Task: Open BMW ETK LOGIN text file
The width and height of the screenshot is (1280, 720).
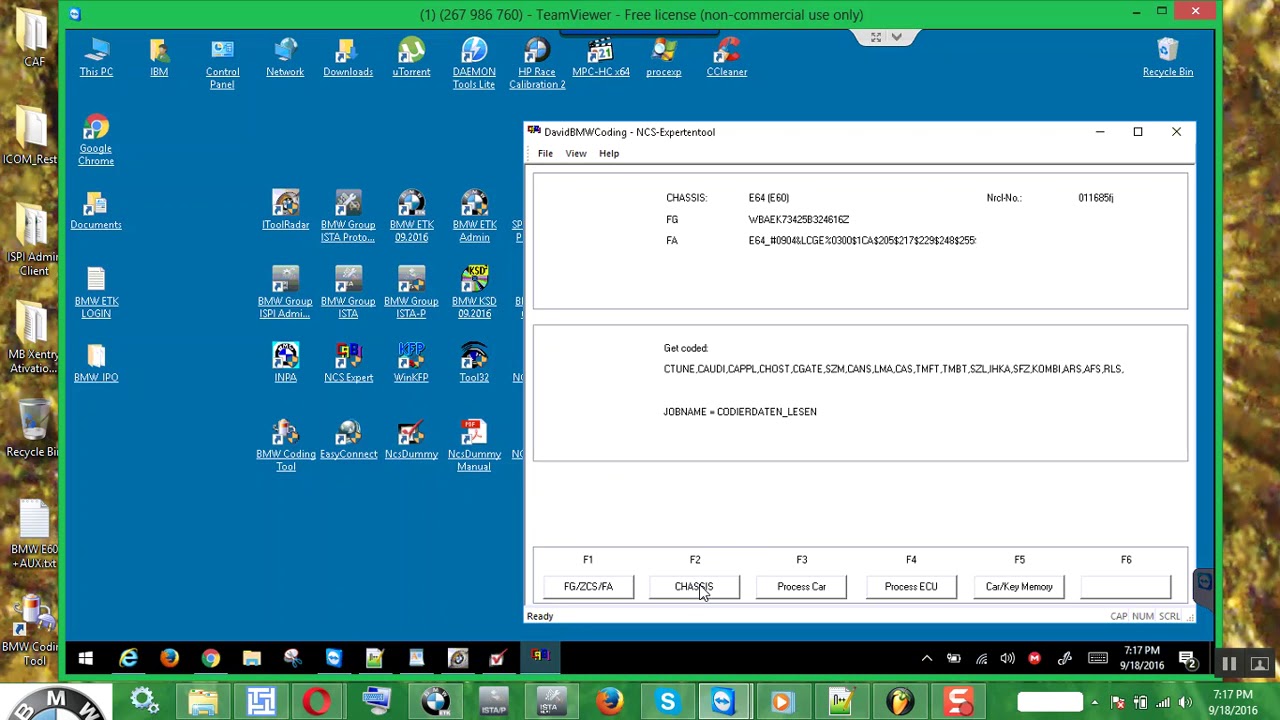Action: click(x=96, y=293)
